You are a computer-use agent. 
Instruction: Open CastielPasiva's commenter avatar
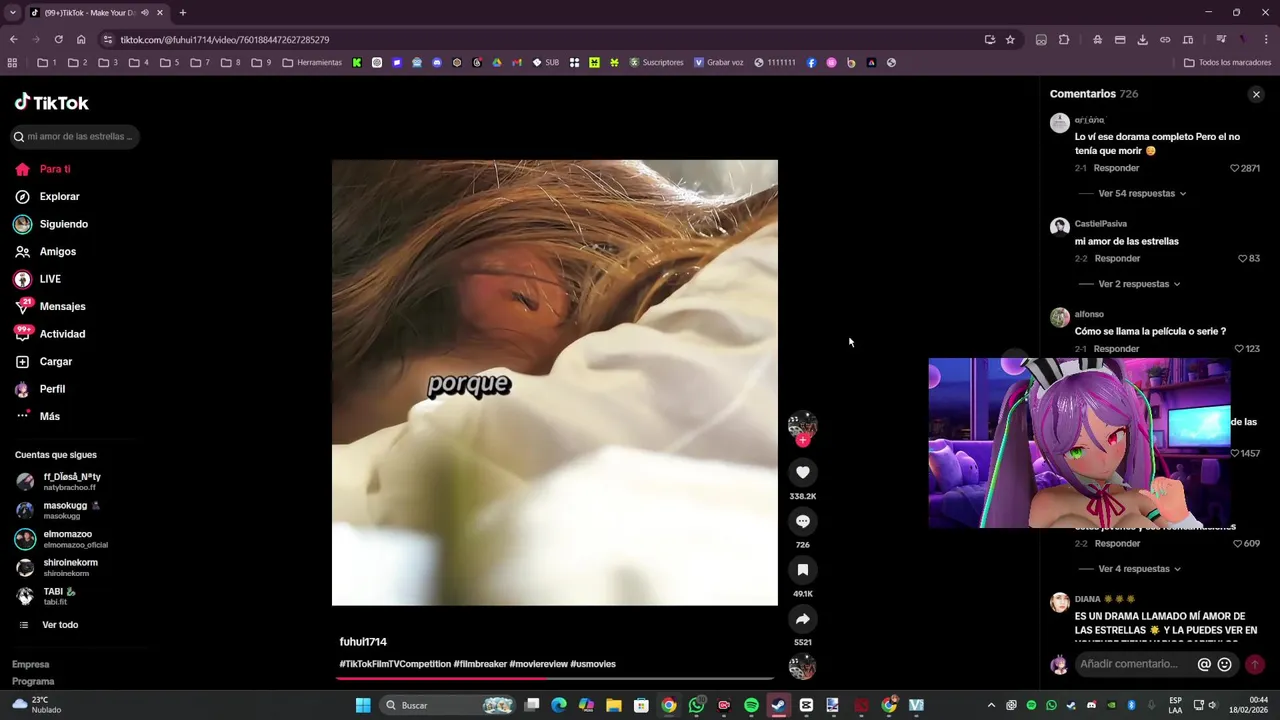point(1059,227)
